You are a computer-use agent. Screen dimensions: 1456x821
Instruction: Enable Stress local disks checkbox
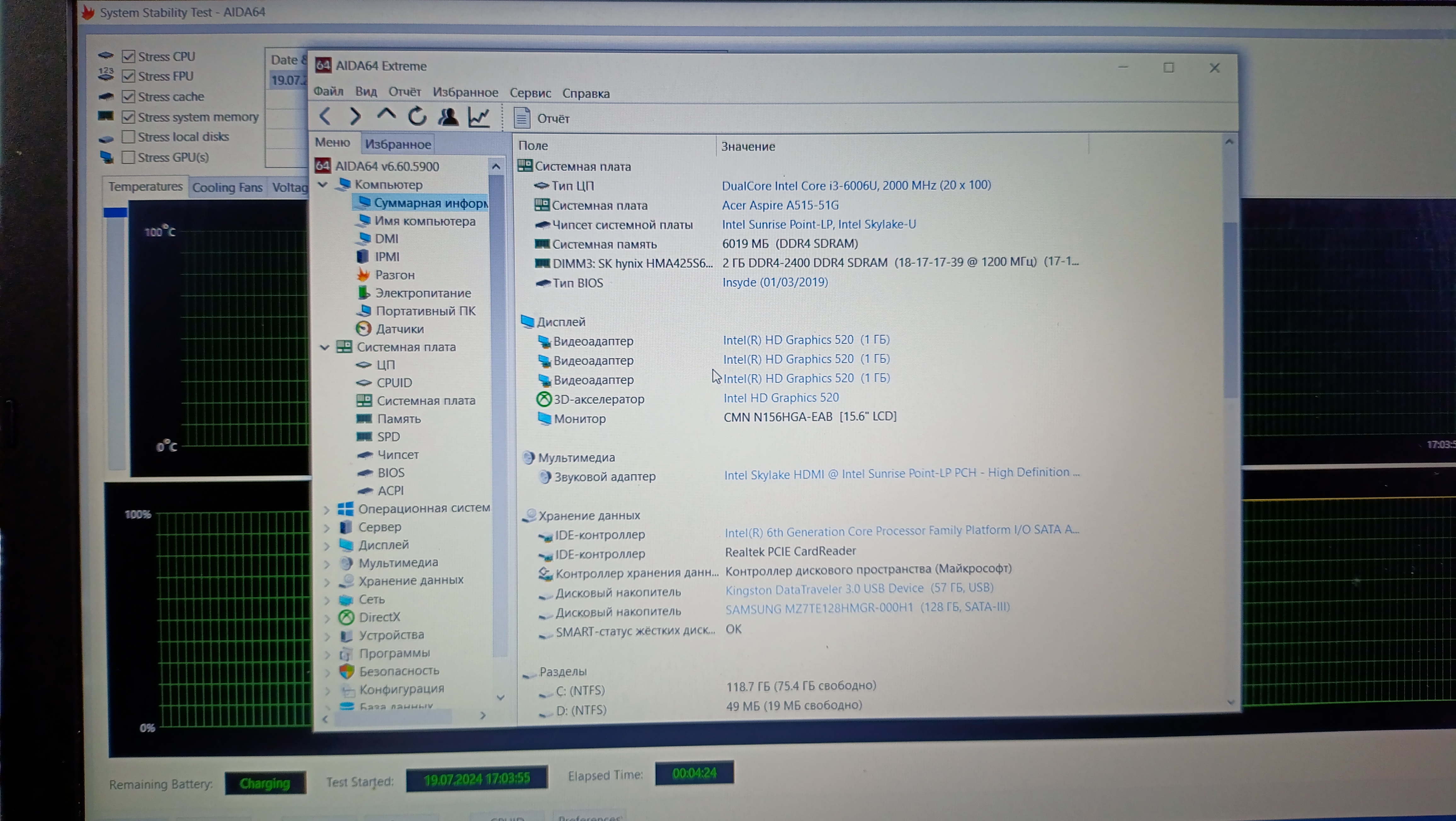tap(128, 137)
